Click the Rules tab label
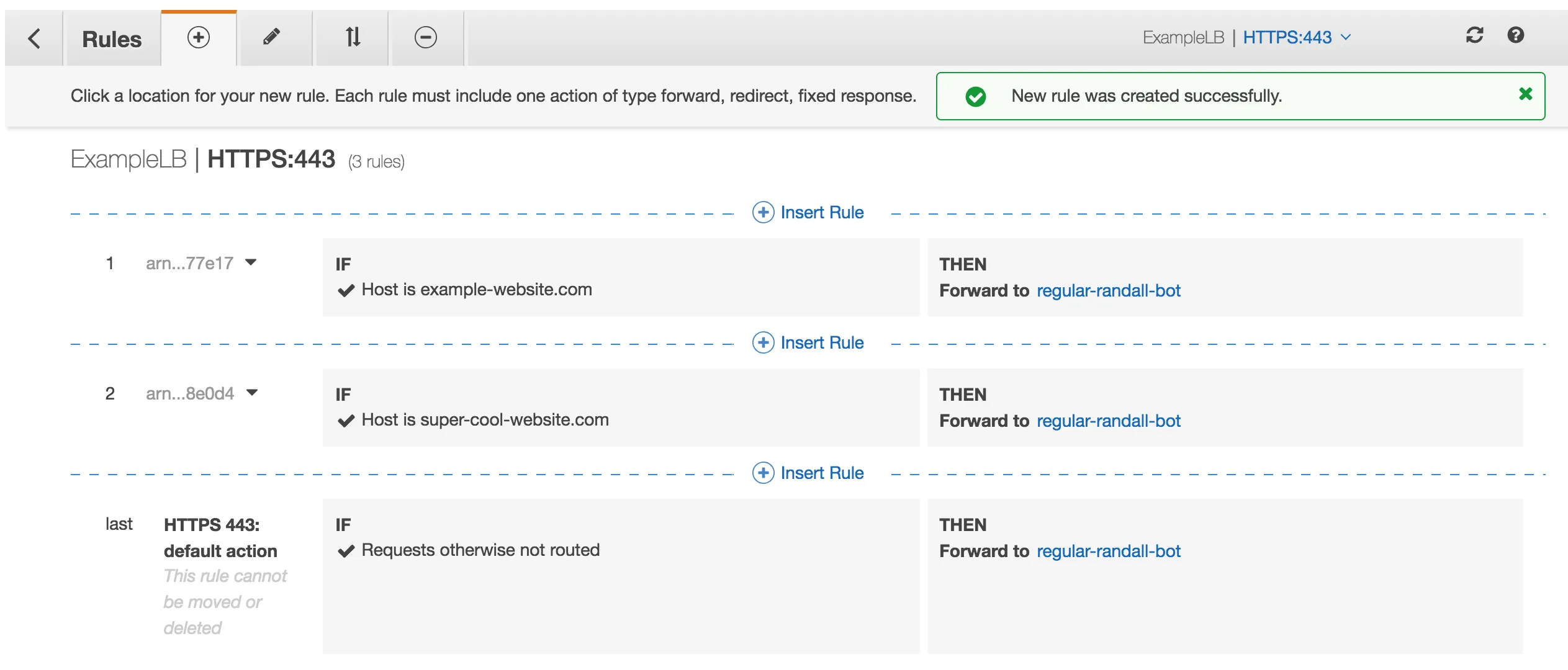 (x=112, y=39)
